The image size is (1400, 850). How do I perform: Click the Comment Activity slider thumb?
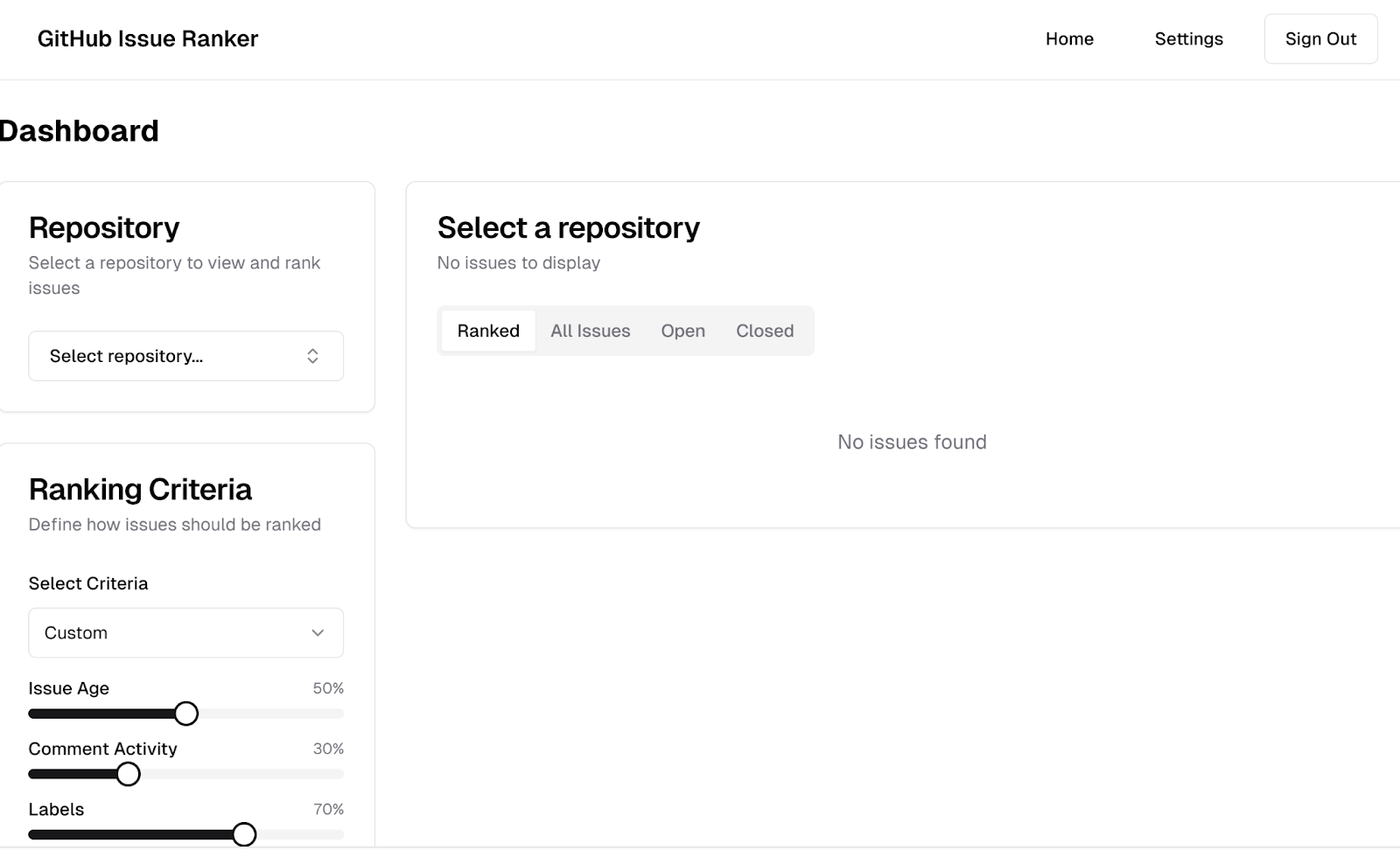(129, 774)
